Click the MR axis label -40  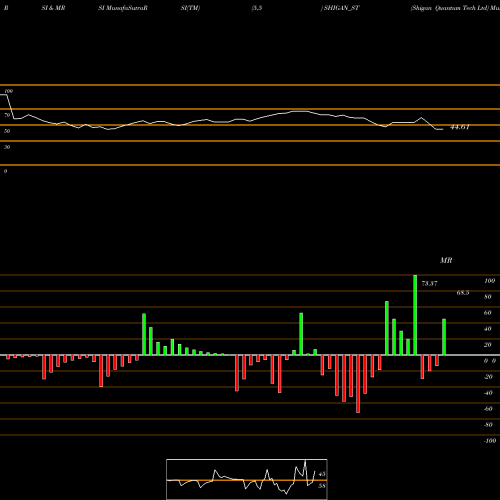point(488,393)
